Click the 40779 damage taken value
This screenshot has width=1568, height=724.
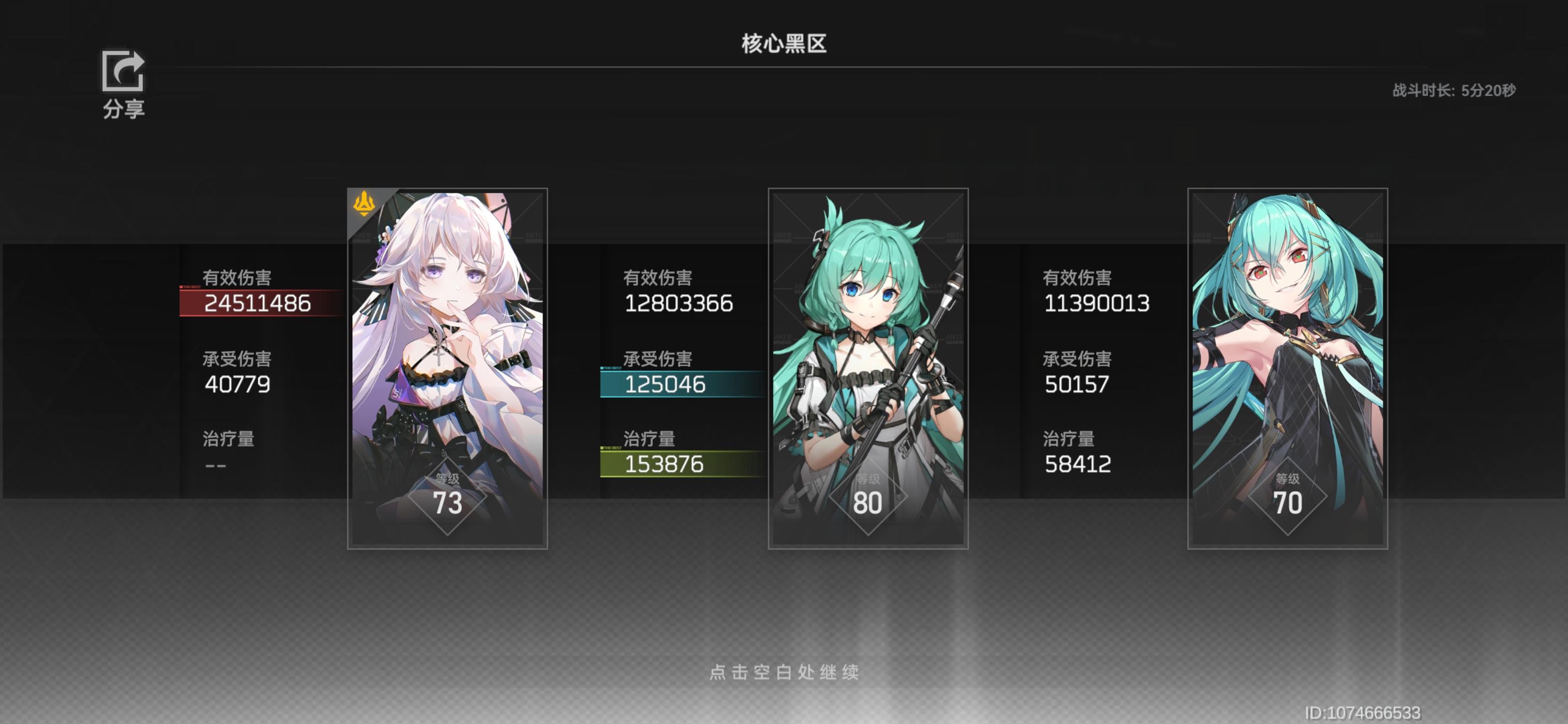(237, 384)
